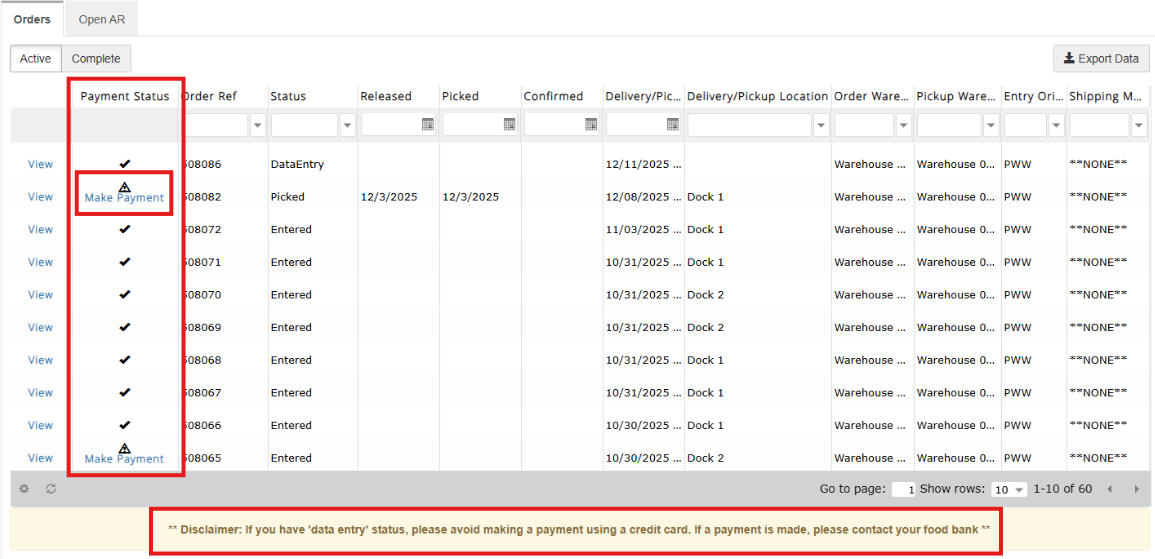Open the Picked filter calendar icon

coord(509,125)
